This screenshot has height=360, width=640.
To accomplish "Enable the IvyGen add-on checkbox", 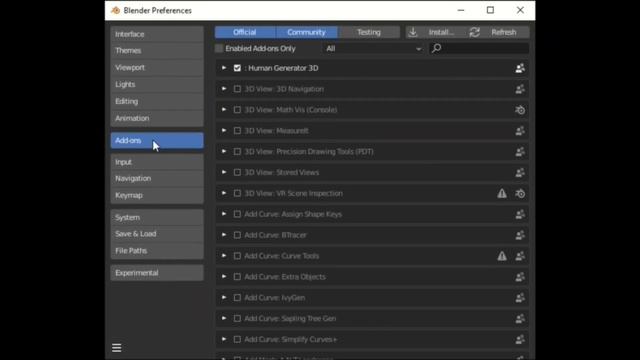I will tap(237, 298).
